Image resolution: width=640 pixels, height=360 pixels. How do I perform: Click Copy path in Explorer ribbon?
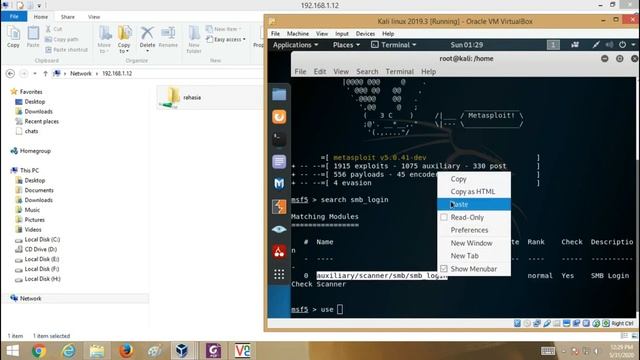61,40
